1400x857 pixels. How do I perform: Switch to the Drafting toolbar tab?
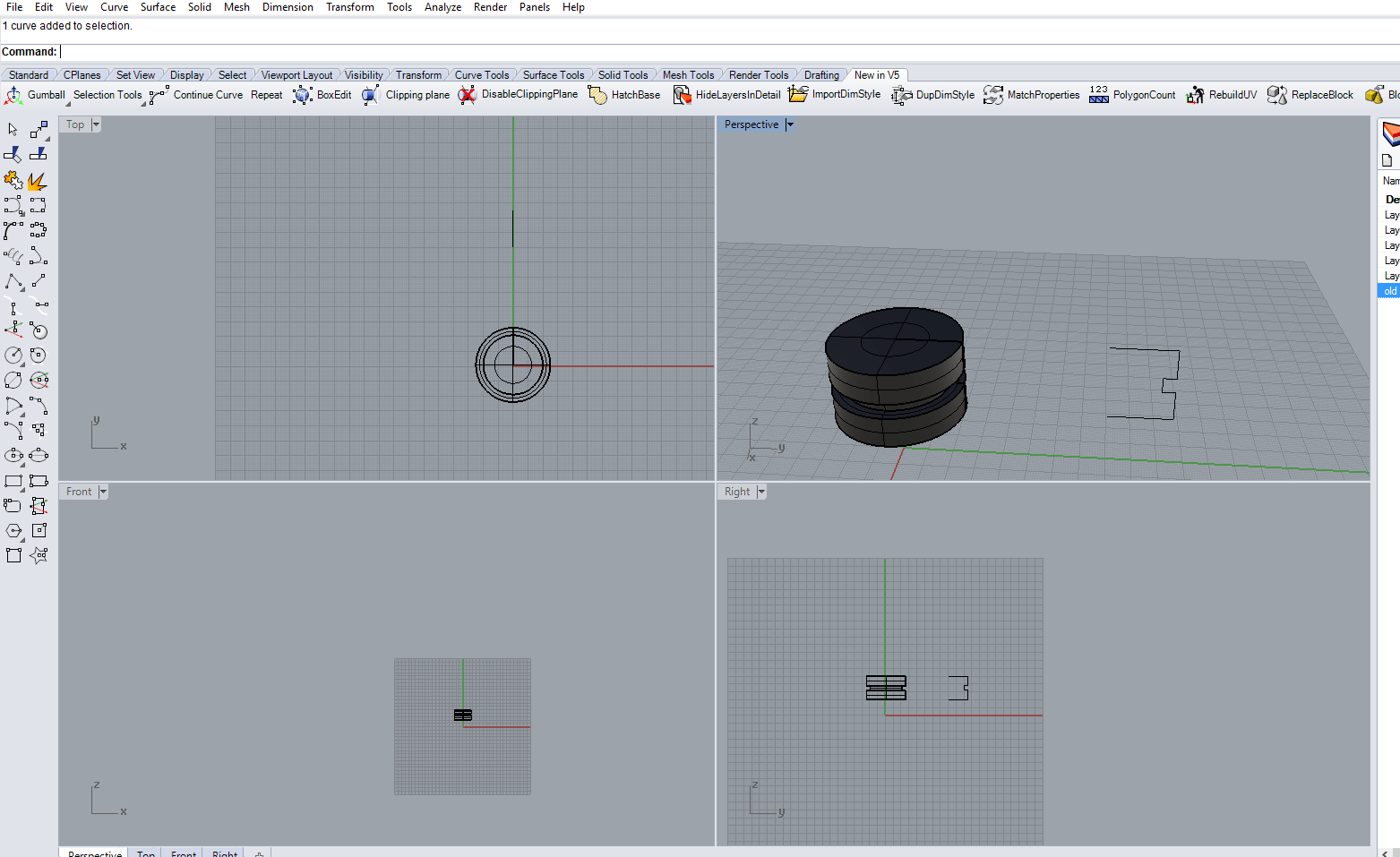tap(821, 75)
